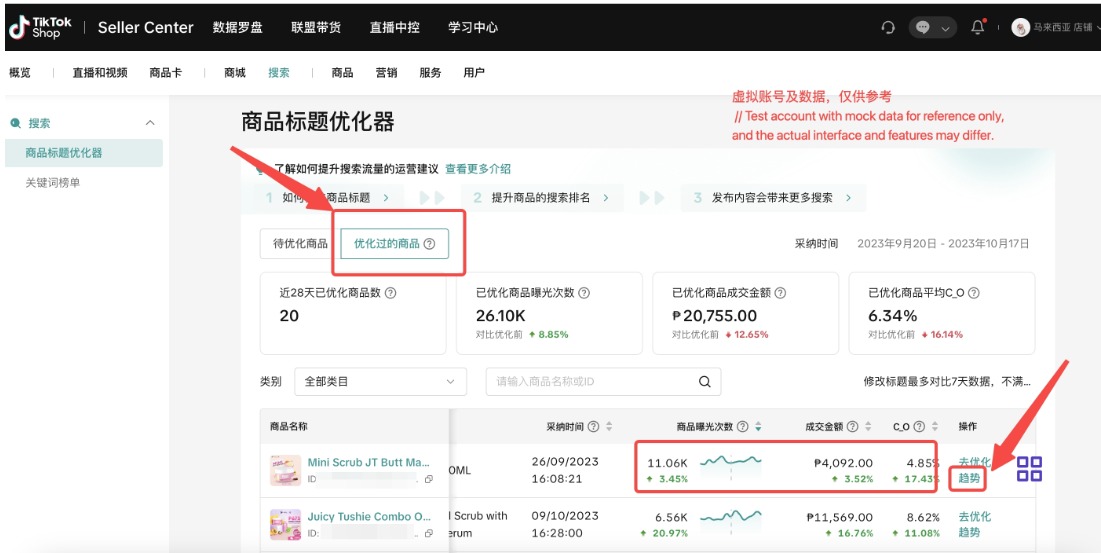Open 联盟带货 in top navigation

tap(316, 27)
